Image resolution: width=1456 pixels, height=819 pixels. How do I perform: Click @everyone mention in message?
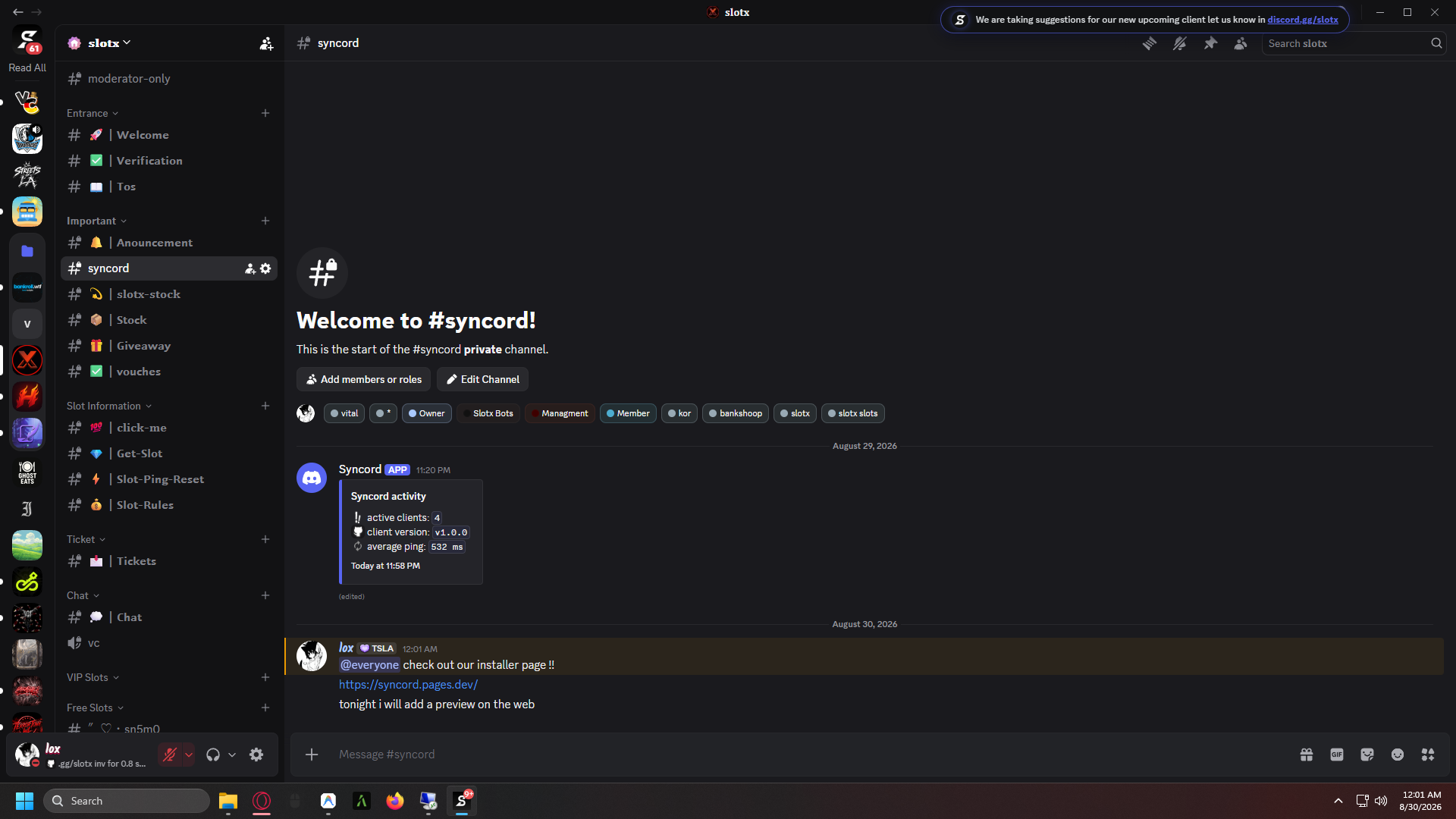click(369, 665)
